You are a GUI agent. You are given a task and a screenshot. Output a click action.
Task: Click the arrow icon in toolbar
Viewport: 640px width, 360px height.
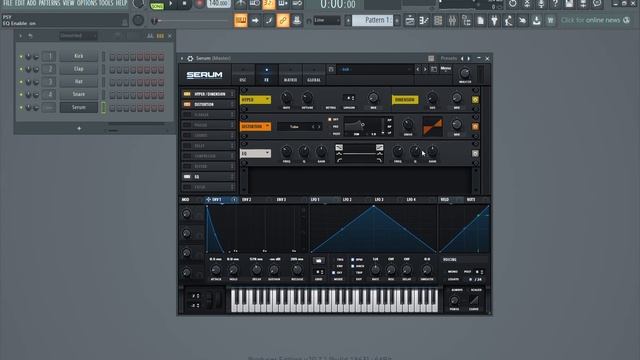[x=255, y=20]
